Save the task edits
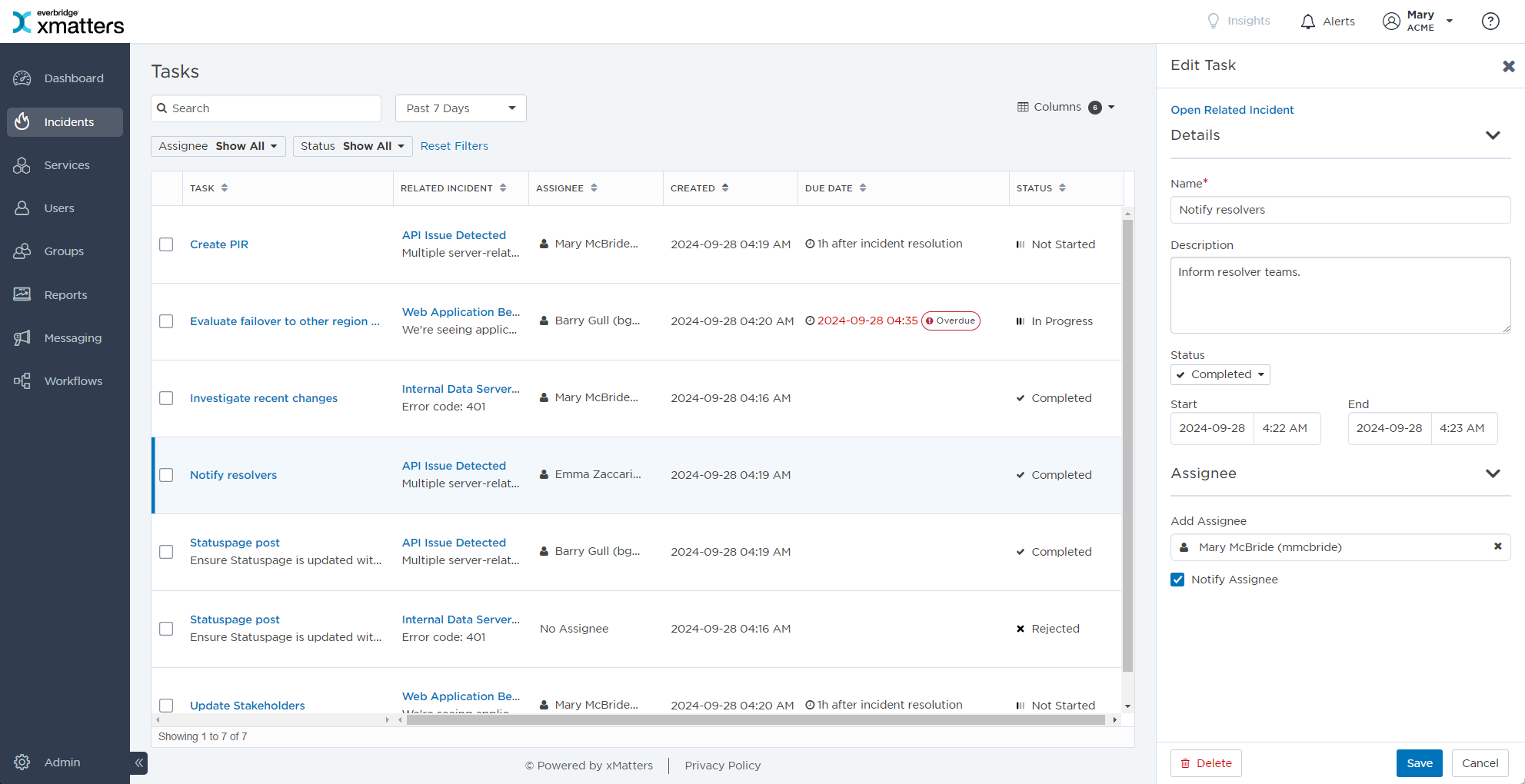1525x784 pixels. coord(1419,763)
